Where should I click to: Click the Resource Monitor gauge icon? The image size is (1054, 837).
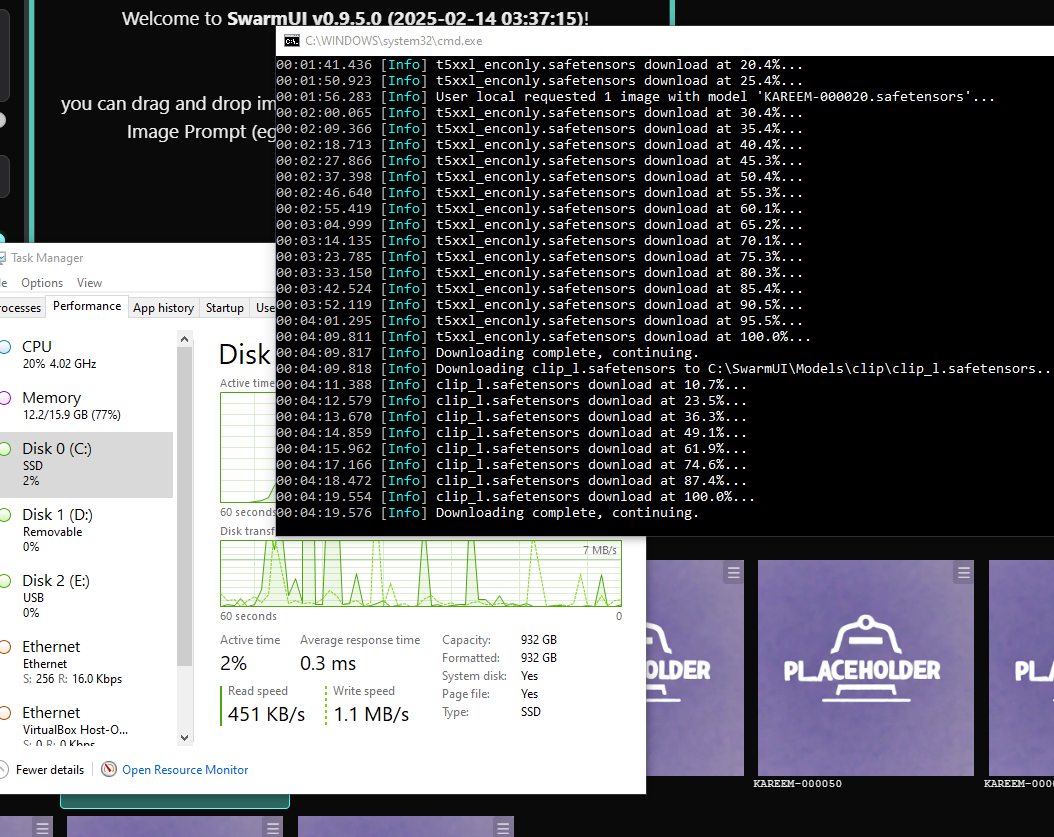pos(109,769)
